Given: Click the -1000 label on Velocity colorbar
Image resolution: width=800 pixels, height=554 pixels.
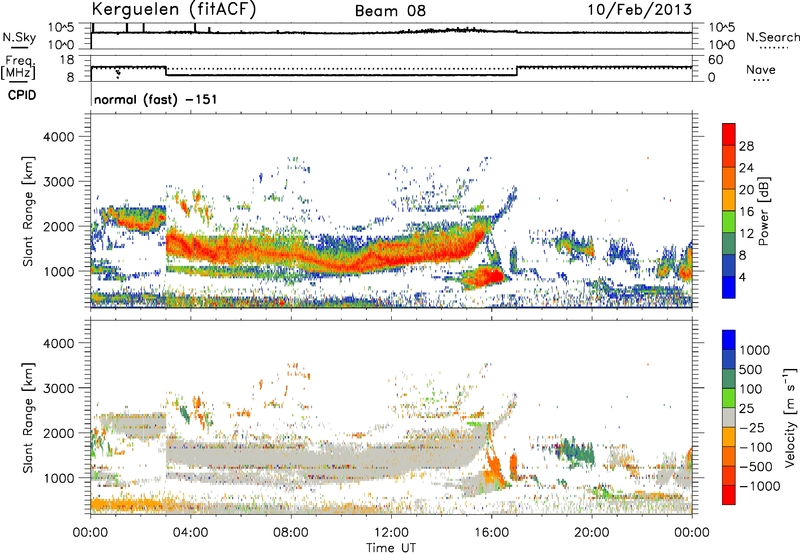Looking at the screenshot, I should pos(759,486).
